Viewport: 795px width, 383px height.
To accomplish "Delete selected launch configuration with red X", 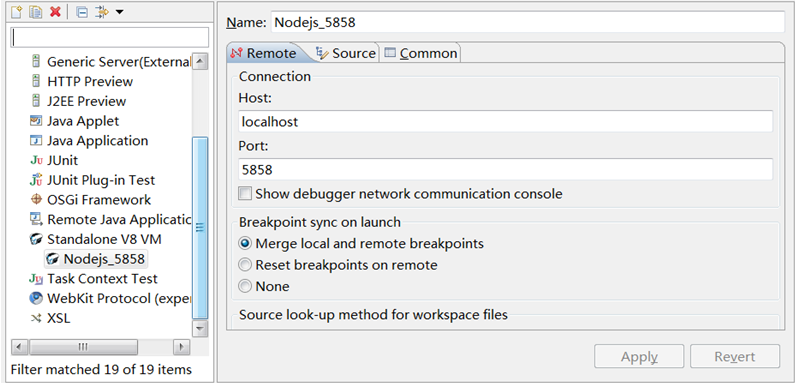I will [55, 12].
